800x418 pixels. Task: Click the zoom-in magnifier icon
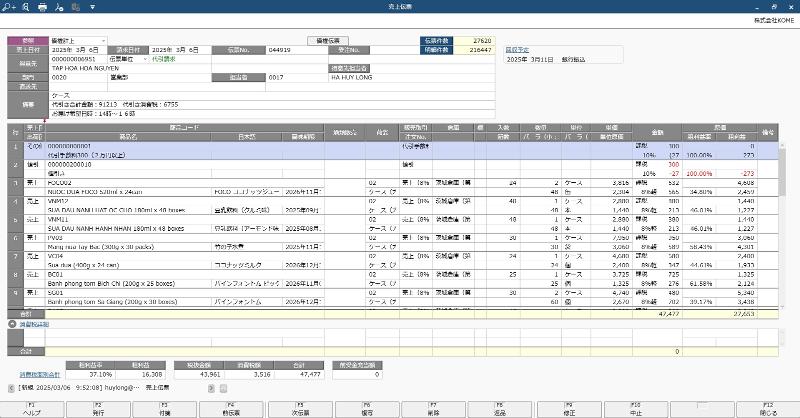point(10,6)
